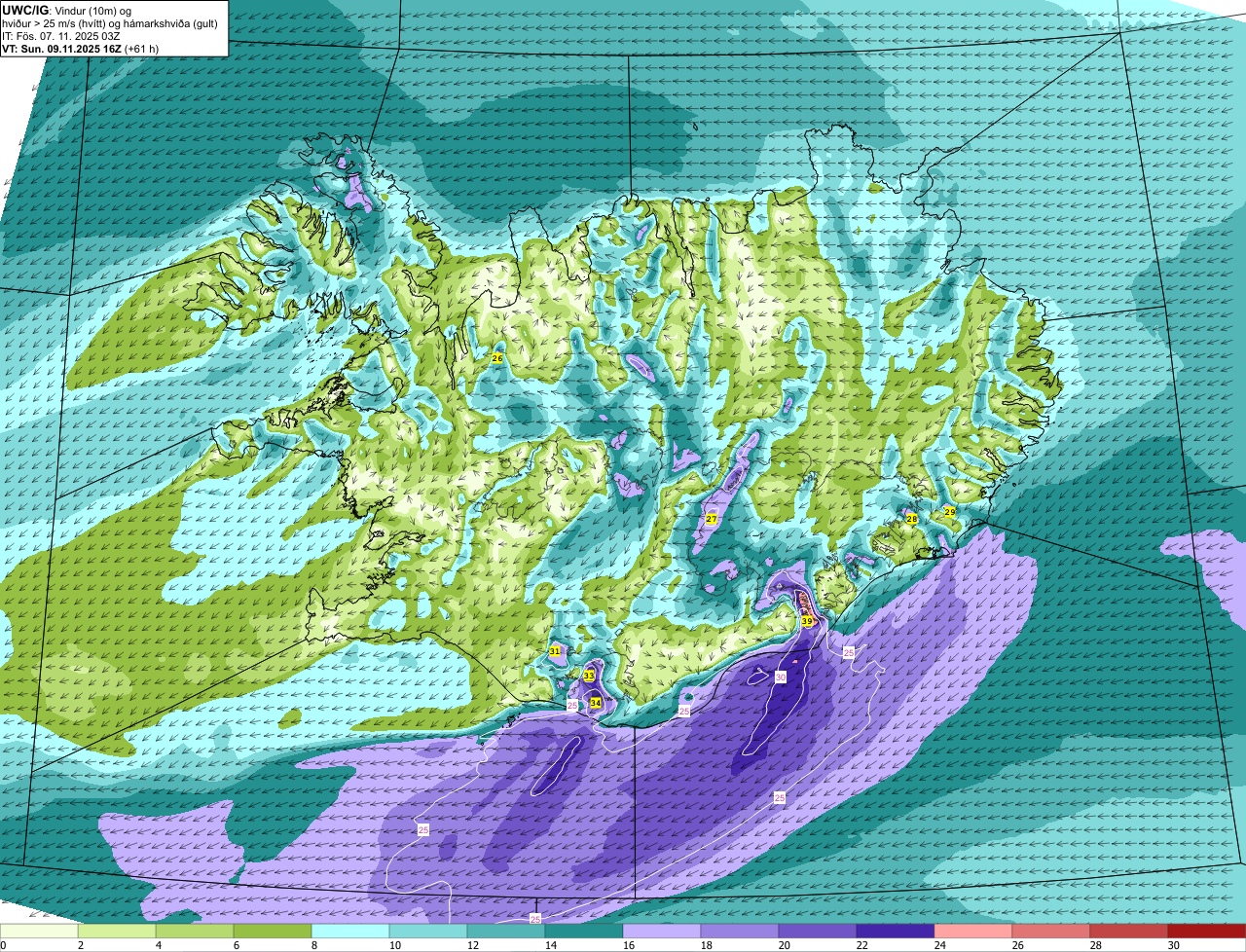Select the 26–28 m/s salmon legend swatch
Screen dimensions: 1246x952
tap(1051, 932)
